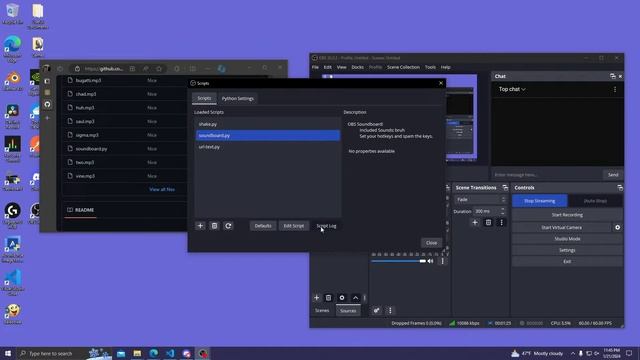Open sigma.mp3 file on GitHub page
The height and width of the screenshot is (360, 640).
click(x=87, y=135)
